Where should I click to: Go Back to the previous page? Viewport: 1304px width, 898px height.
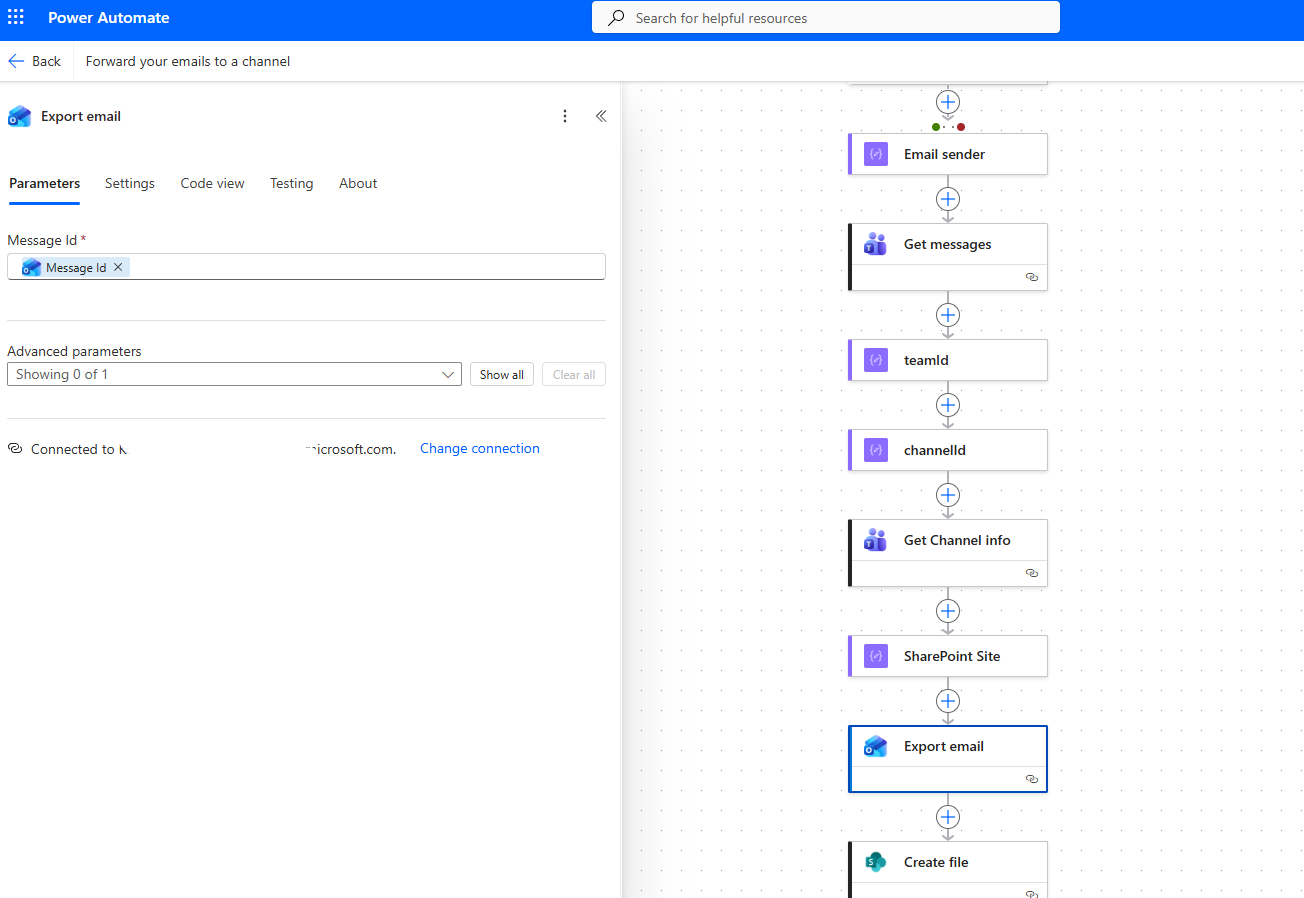tap(35, 61)
